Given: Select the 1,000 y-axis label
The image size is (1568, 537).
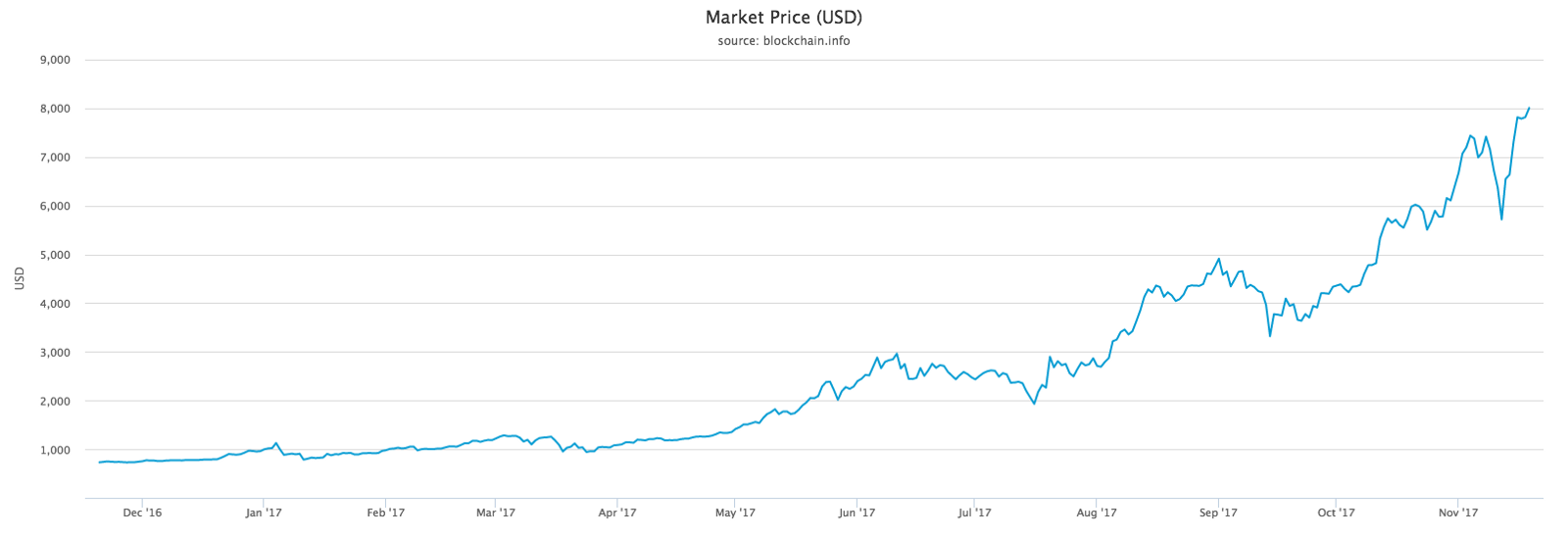Looking at the screenshot, I should pos(55,450).
